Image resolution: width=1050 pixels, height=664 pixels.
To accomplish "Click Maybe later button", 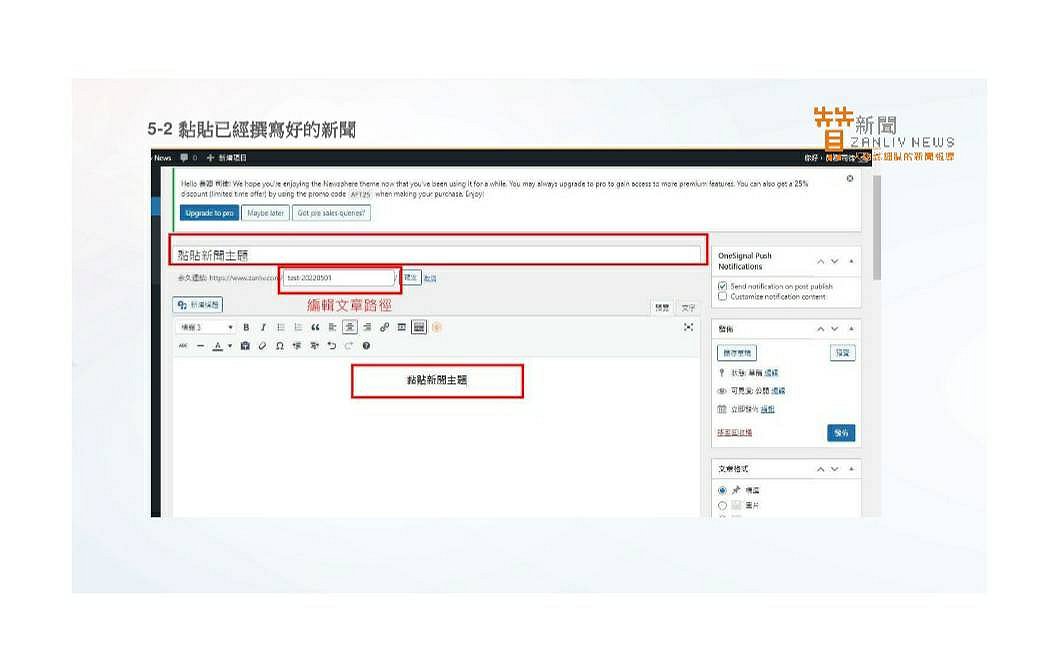I will [x=265, y=213].
